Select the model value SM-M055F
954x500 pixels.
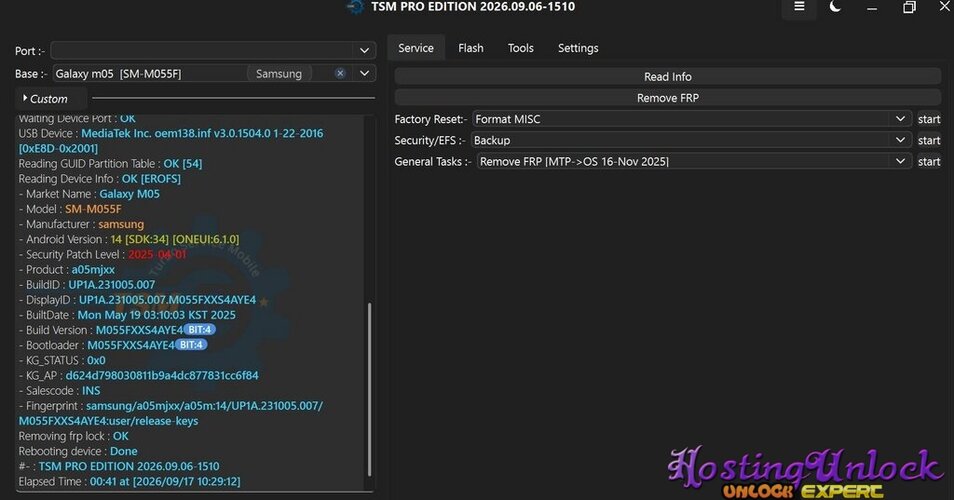click(x=93, y=209)
